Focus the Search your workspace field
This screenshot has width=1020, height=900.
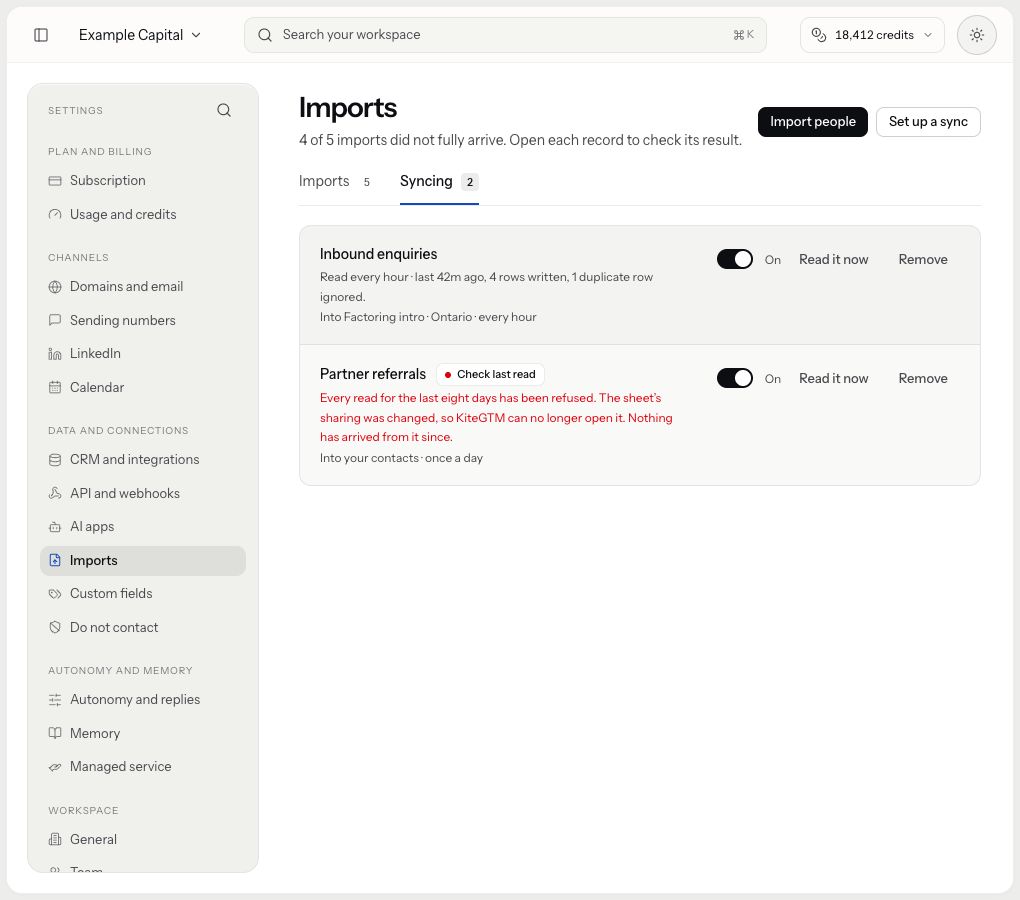[x=505, y=35]
